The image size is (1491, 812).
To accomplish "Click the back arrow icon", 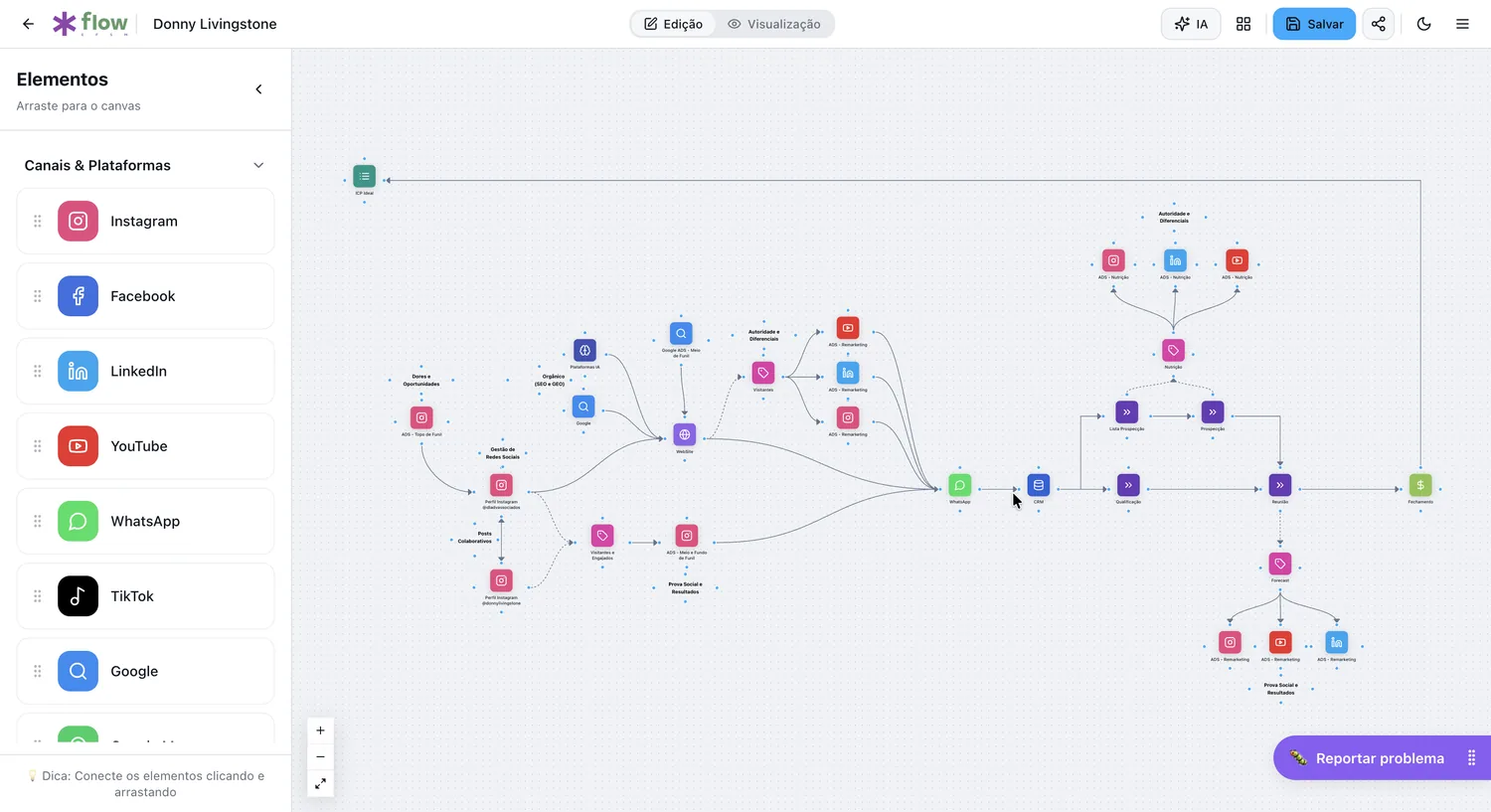I will [28, 24].
